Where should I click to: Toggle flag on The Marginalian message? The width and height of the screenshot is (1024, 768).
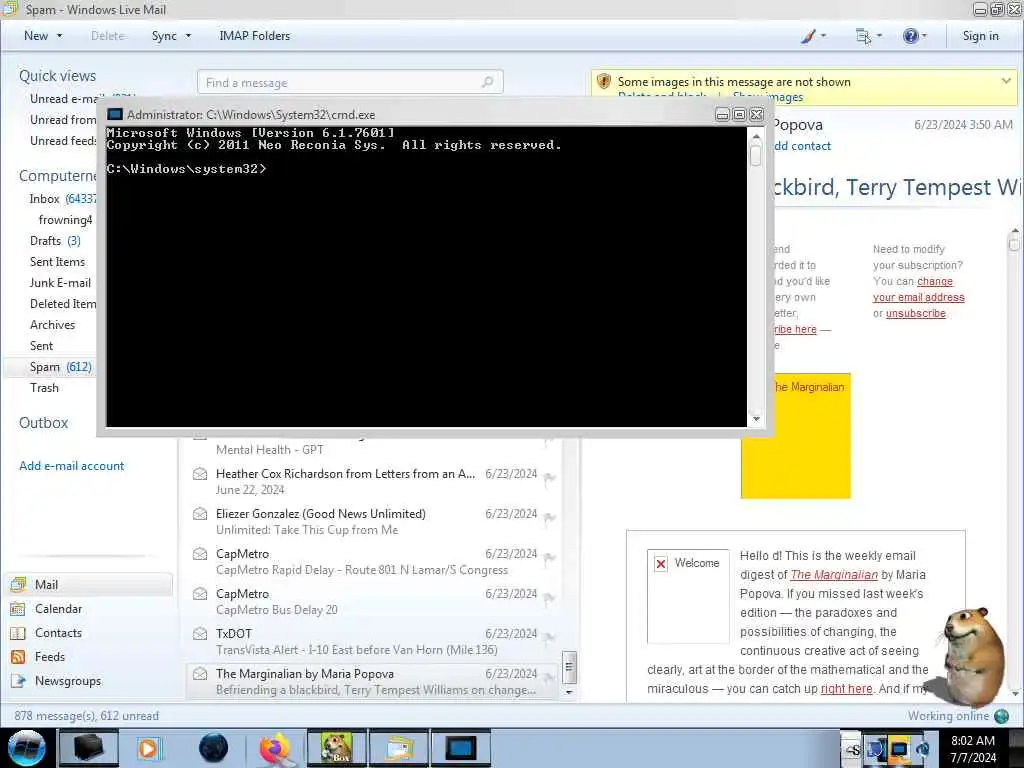(x=550, y=677)
